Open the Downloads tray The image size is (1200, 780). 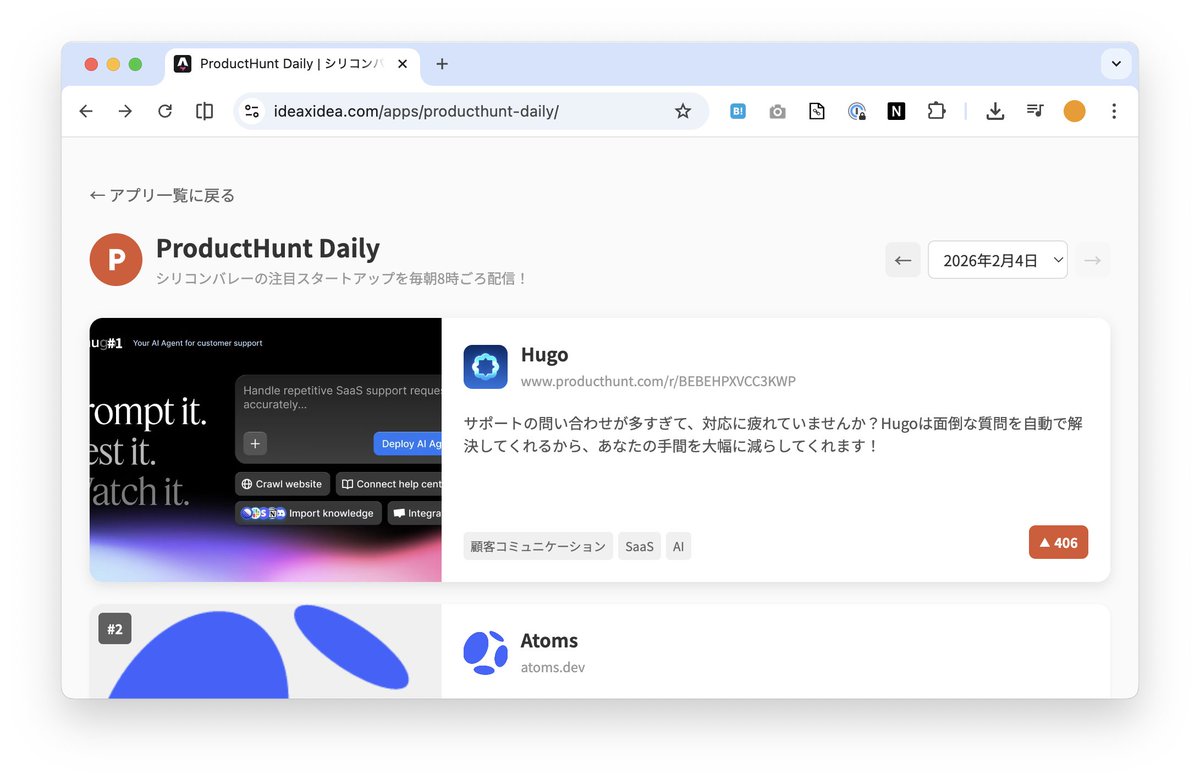(995, 111)
